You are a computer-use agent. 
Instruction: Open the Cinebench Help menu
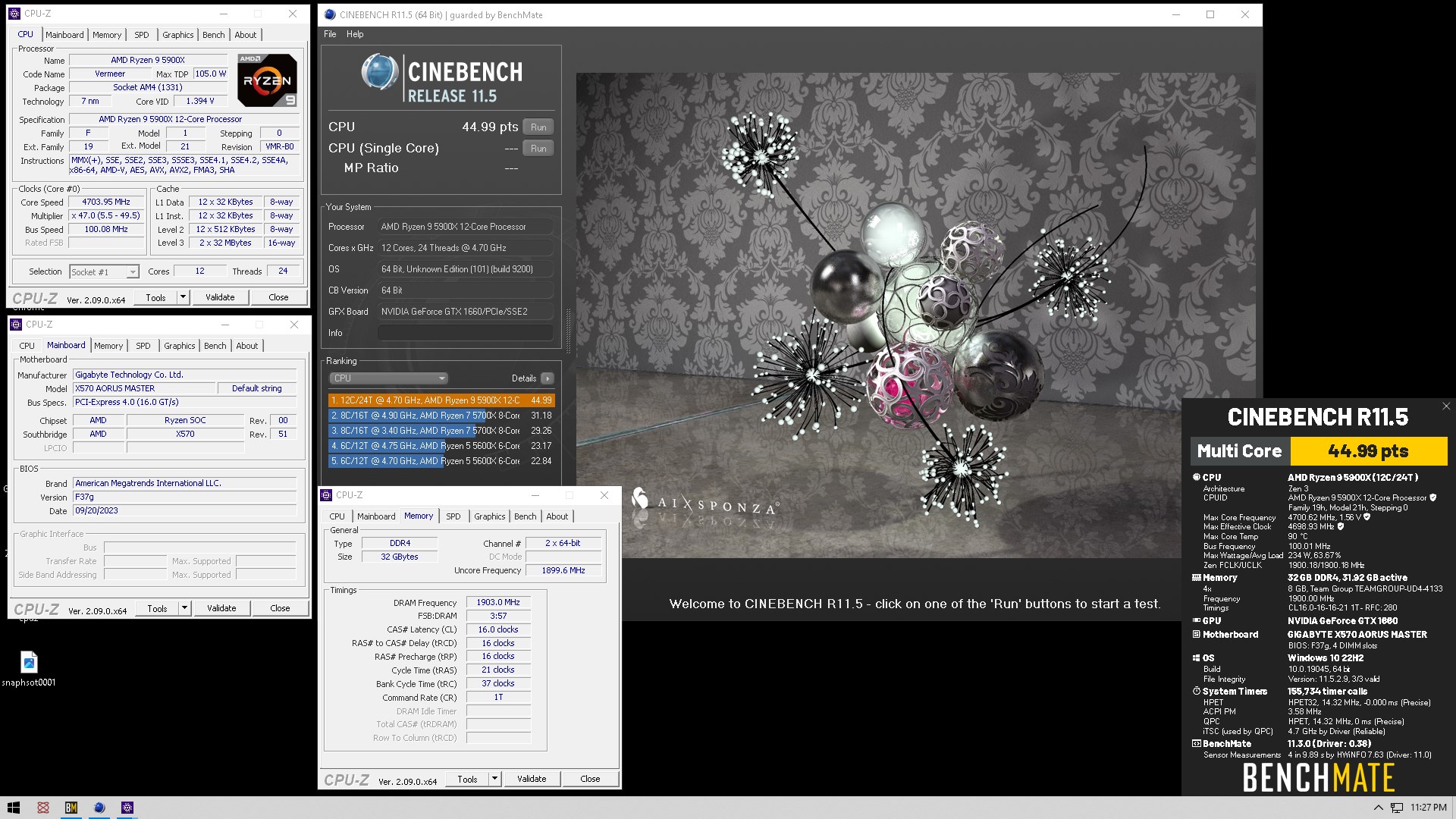click(x=355, y=34)
